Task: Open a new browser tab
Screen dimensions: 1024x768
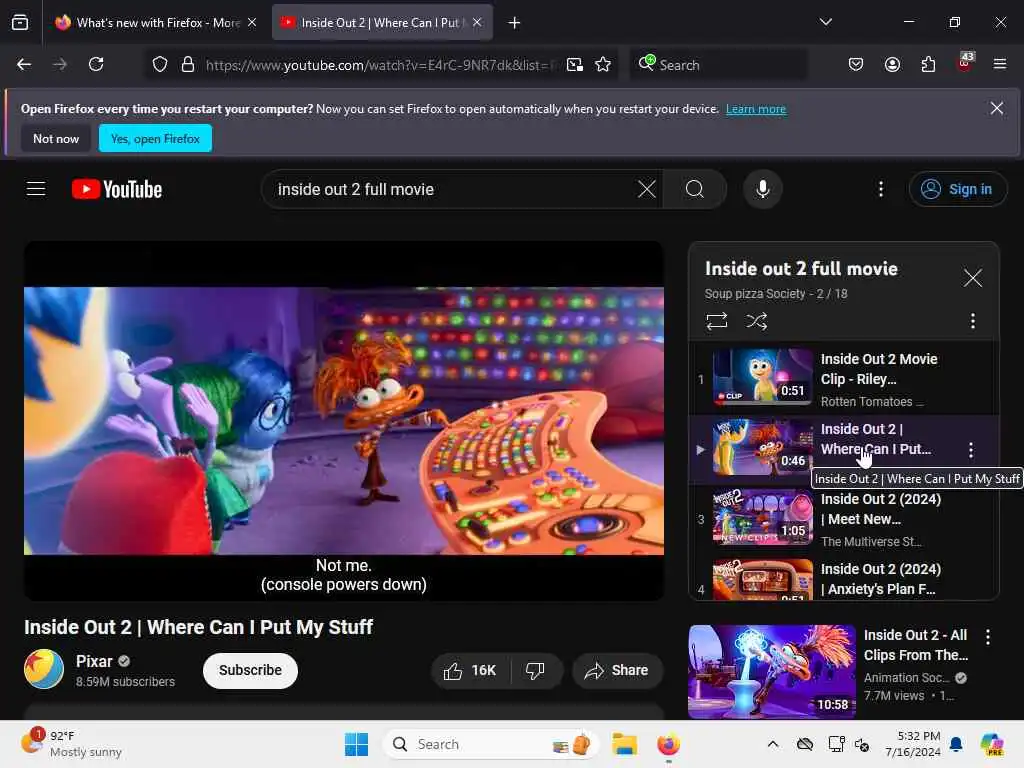Action: click(515, 23)
